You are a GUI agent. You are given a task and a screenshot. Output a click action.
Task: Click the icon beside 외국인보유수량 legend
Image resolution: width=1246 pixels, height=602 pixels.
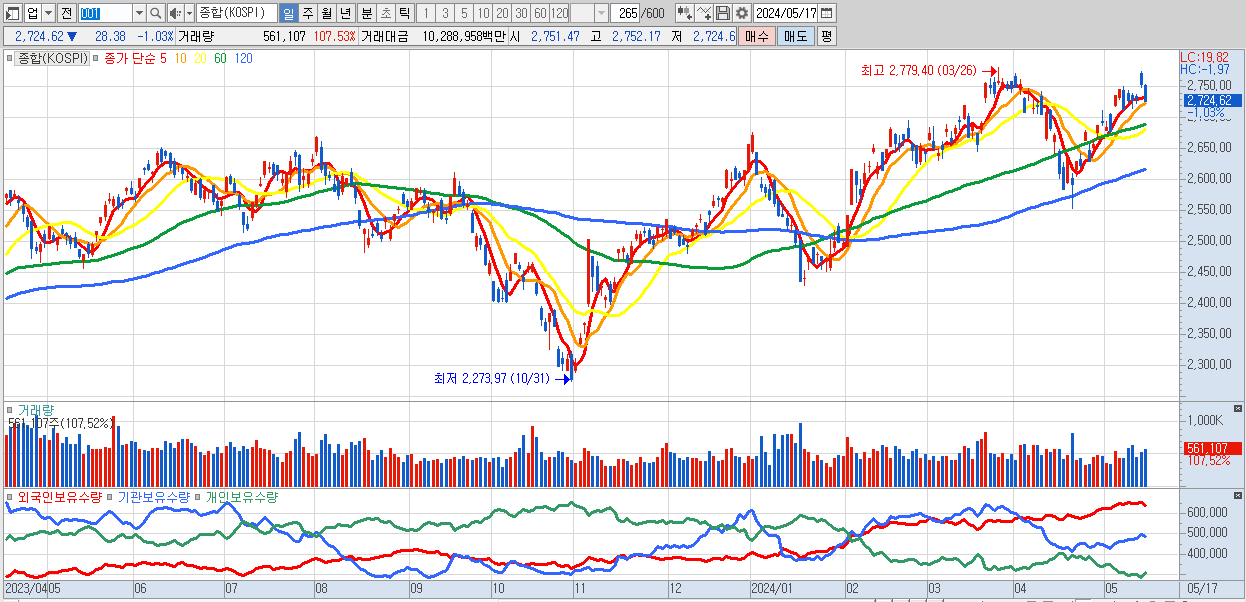click(x=12, y=496)
